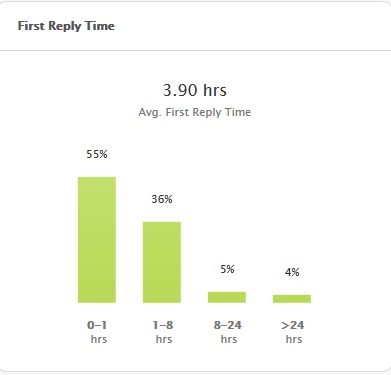Click the 'hrs' text under 0-1
This screenshot has height=375, width=391.
[99, 339]
